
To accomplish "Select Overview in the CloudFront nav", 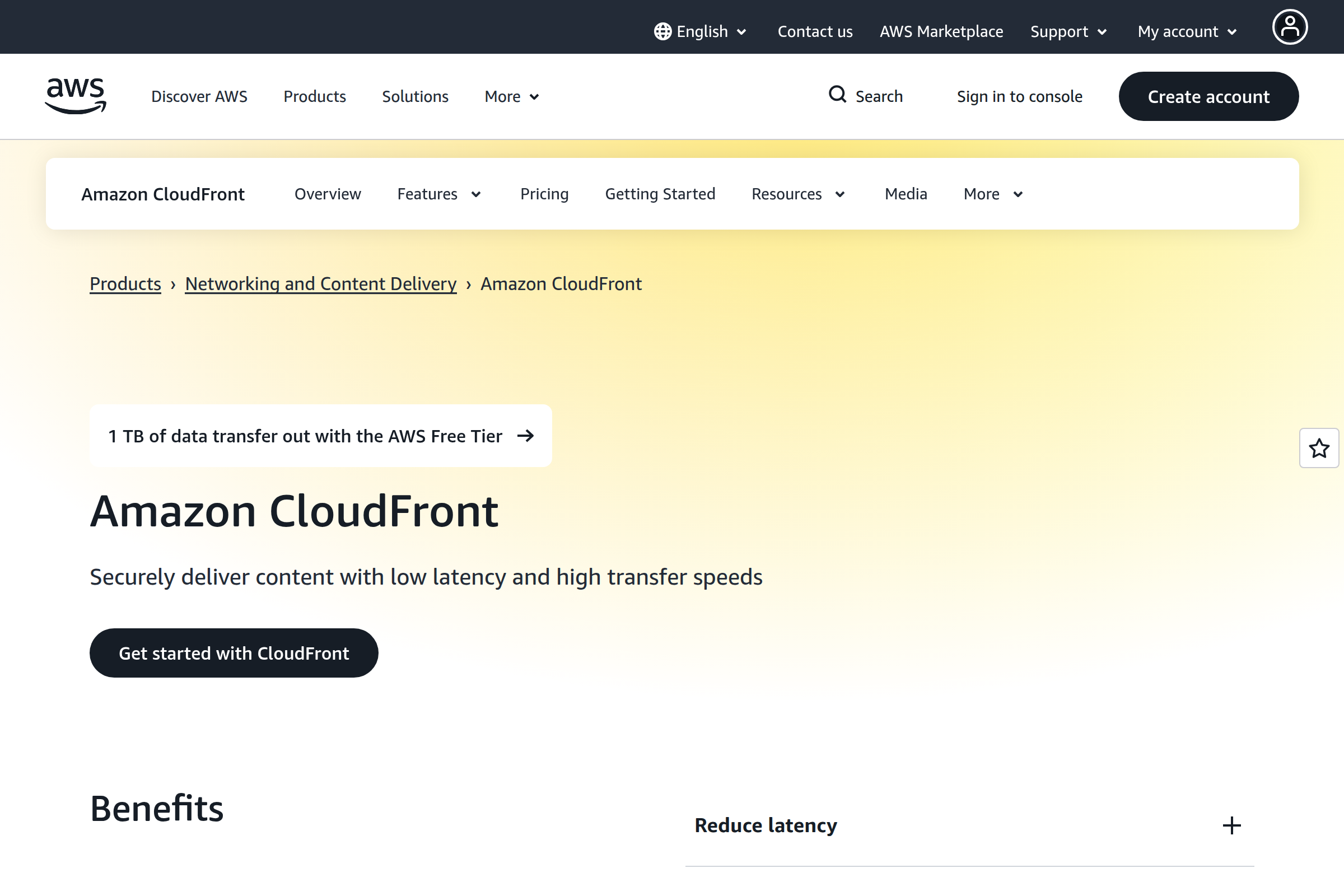I will point(328,194).
